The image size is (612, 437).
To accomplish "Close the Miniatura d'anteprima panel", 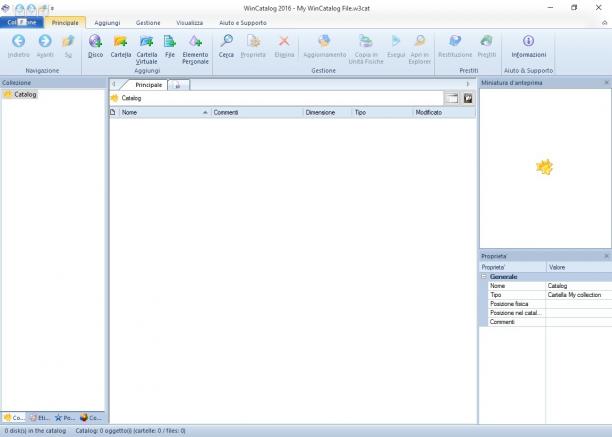I will coord(607,83).
